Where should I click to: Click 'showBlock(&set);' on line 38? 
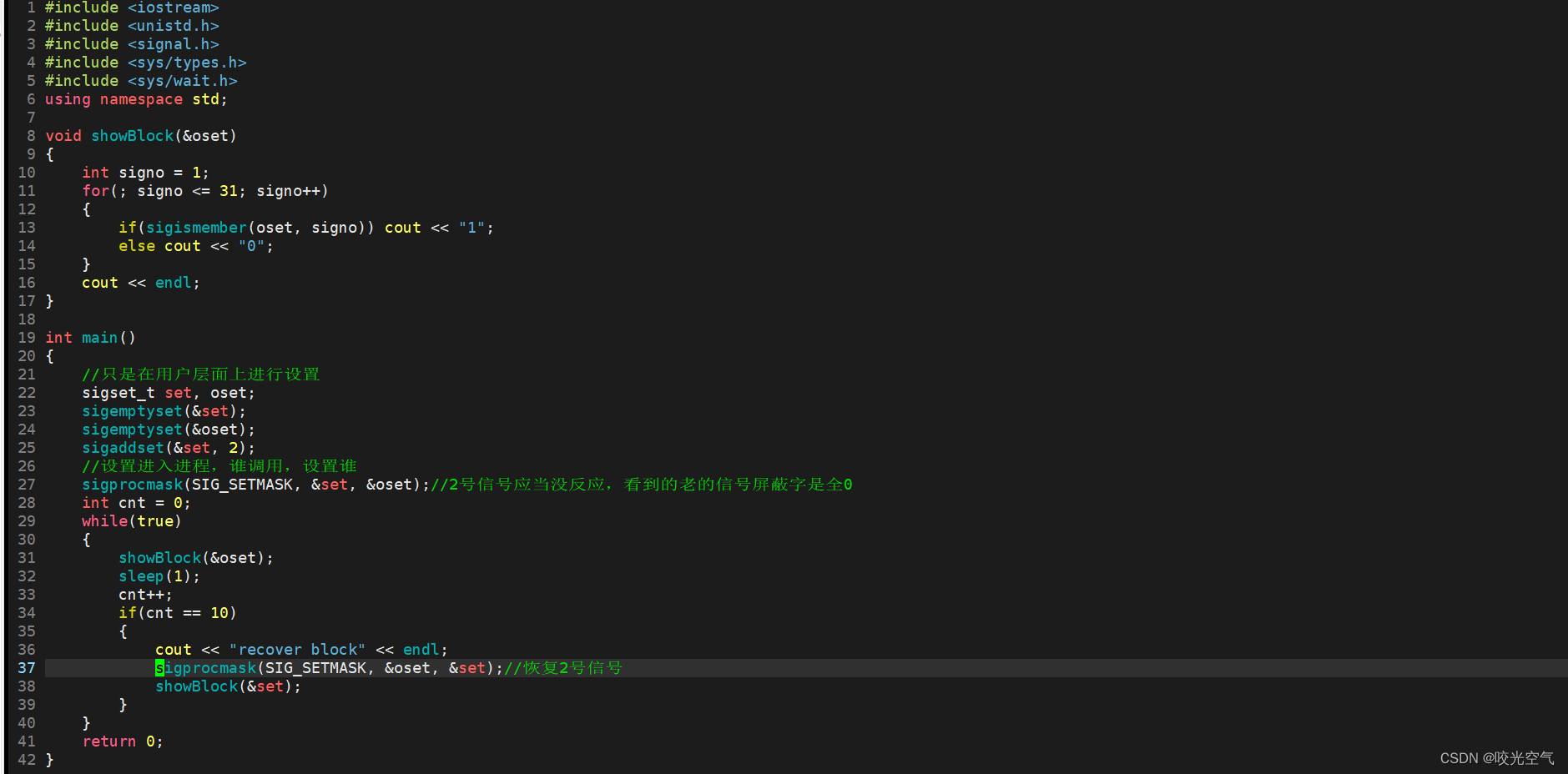[x=229, y=686]
